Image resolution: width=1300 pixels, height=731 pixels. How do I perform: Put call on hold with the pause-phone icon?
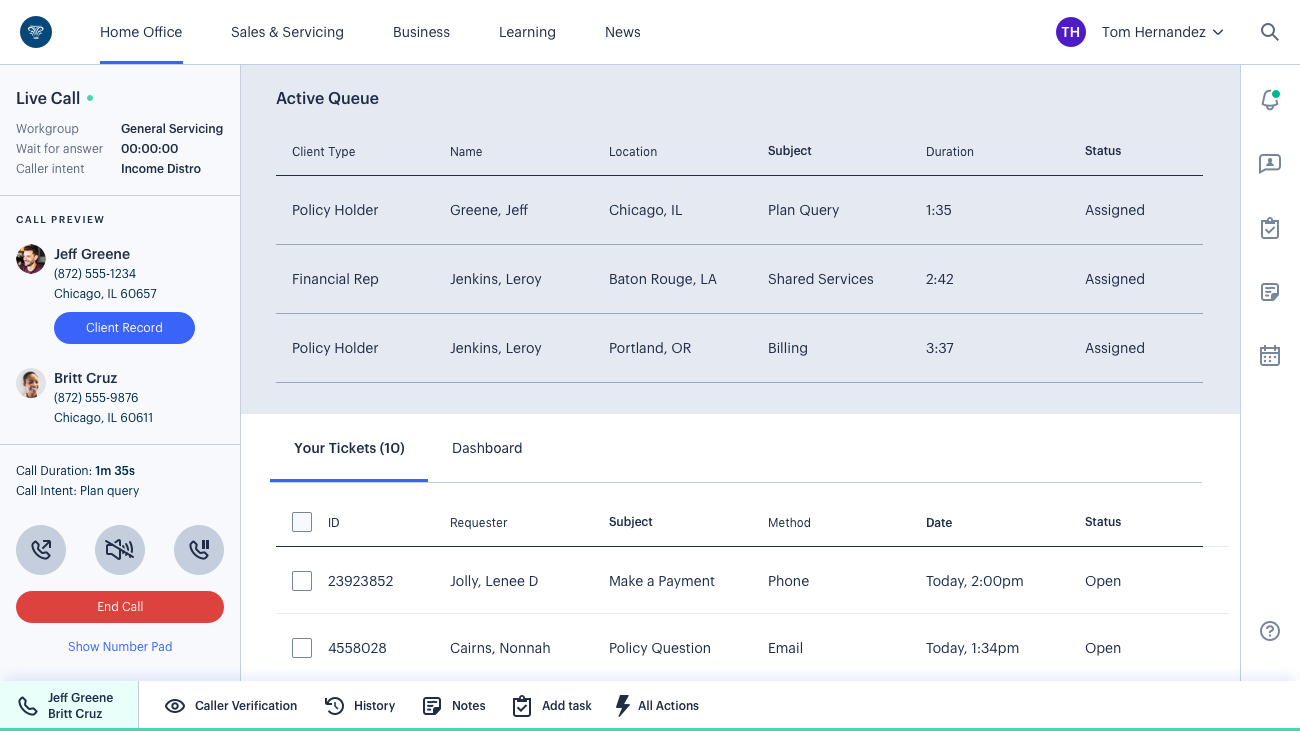[199, 550]
